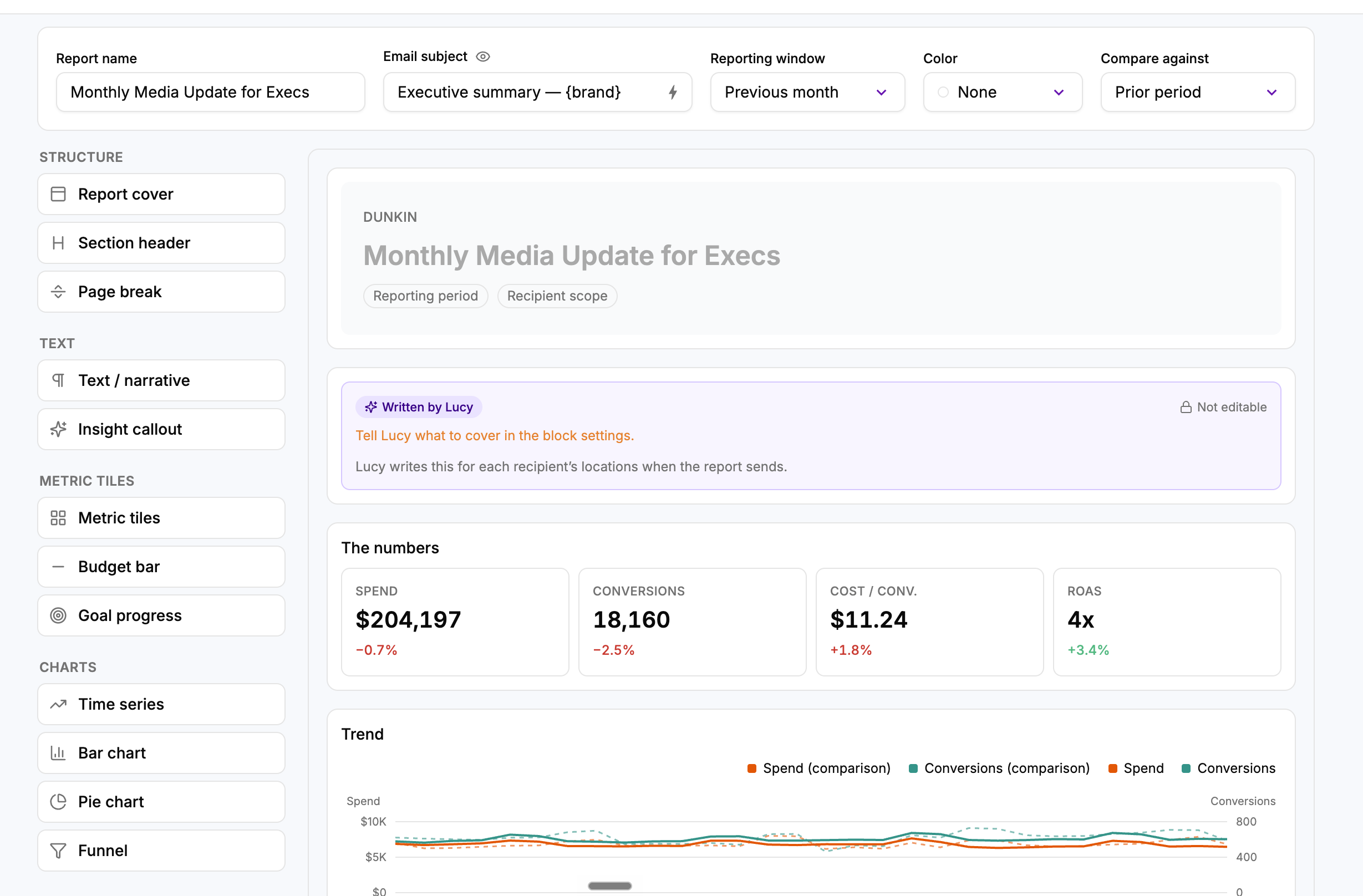The width and height of the screenshot is (1363, 896).
Task: Click the Funnel icon
Action: click(x=58, y=850)
